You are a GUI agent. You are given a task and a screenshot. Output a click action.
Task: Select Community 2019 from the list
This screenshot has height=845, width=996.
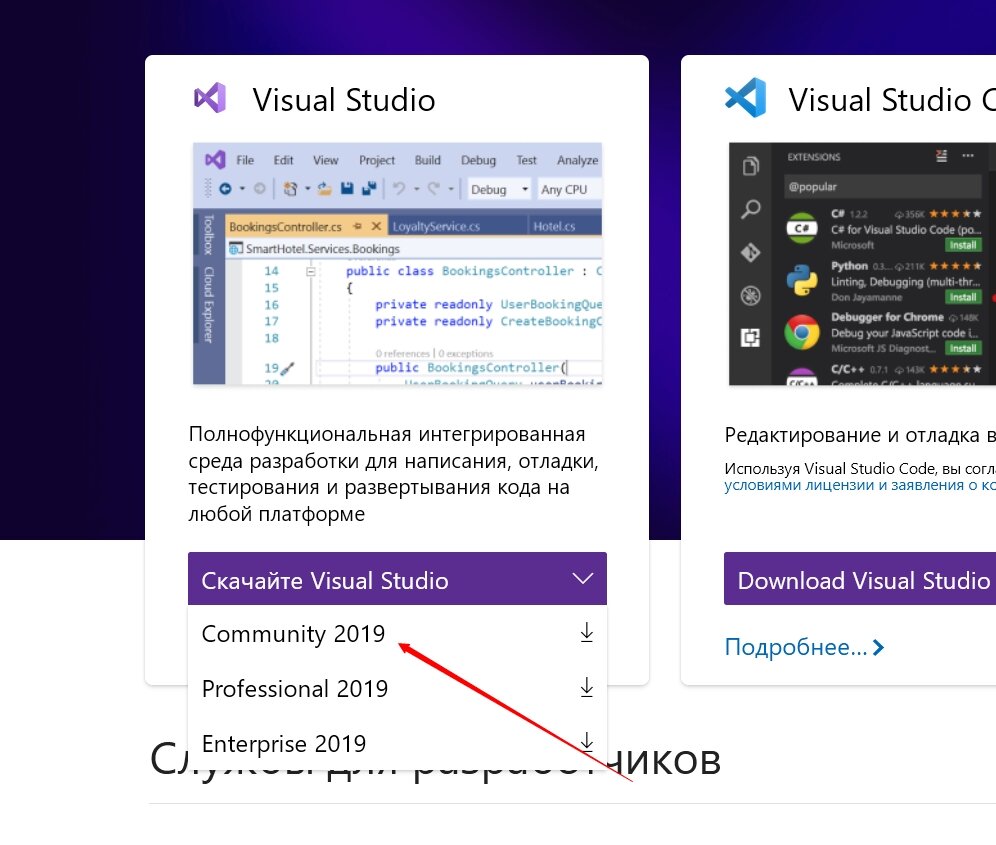[x=397, y=633]
